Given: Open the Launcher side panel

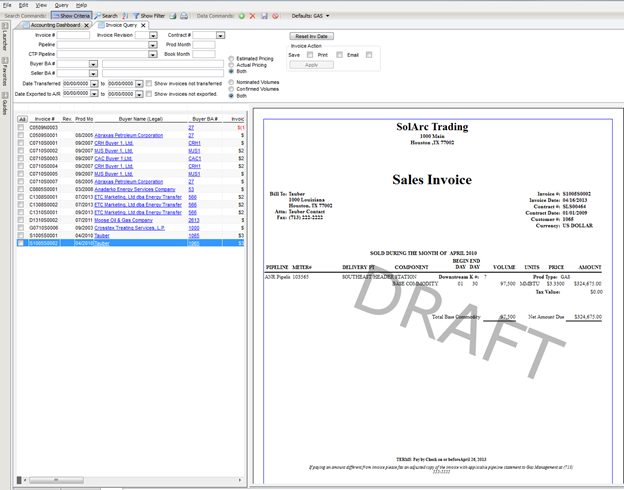Looking at the screenshot, I should (4, 40).
